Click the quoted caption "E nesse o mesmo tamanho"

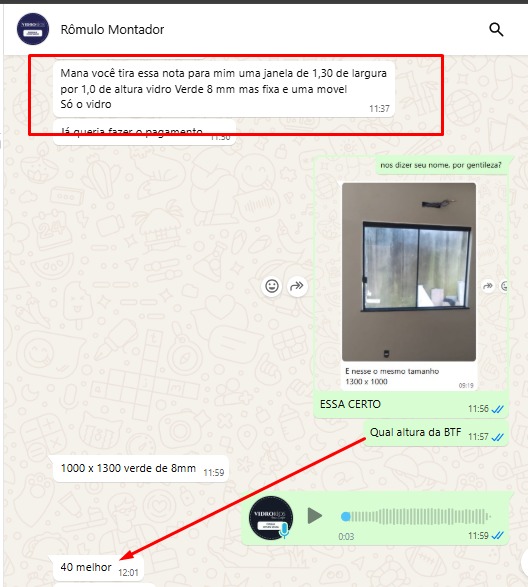(392, 371)
